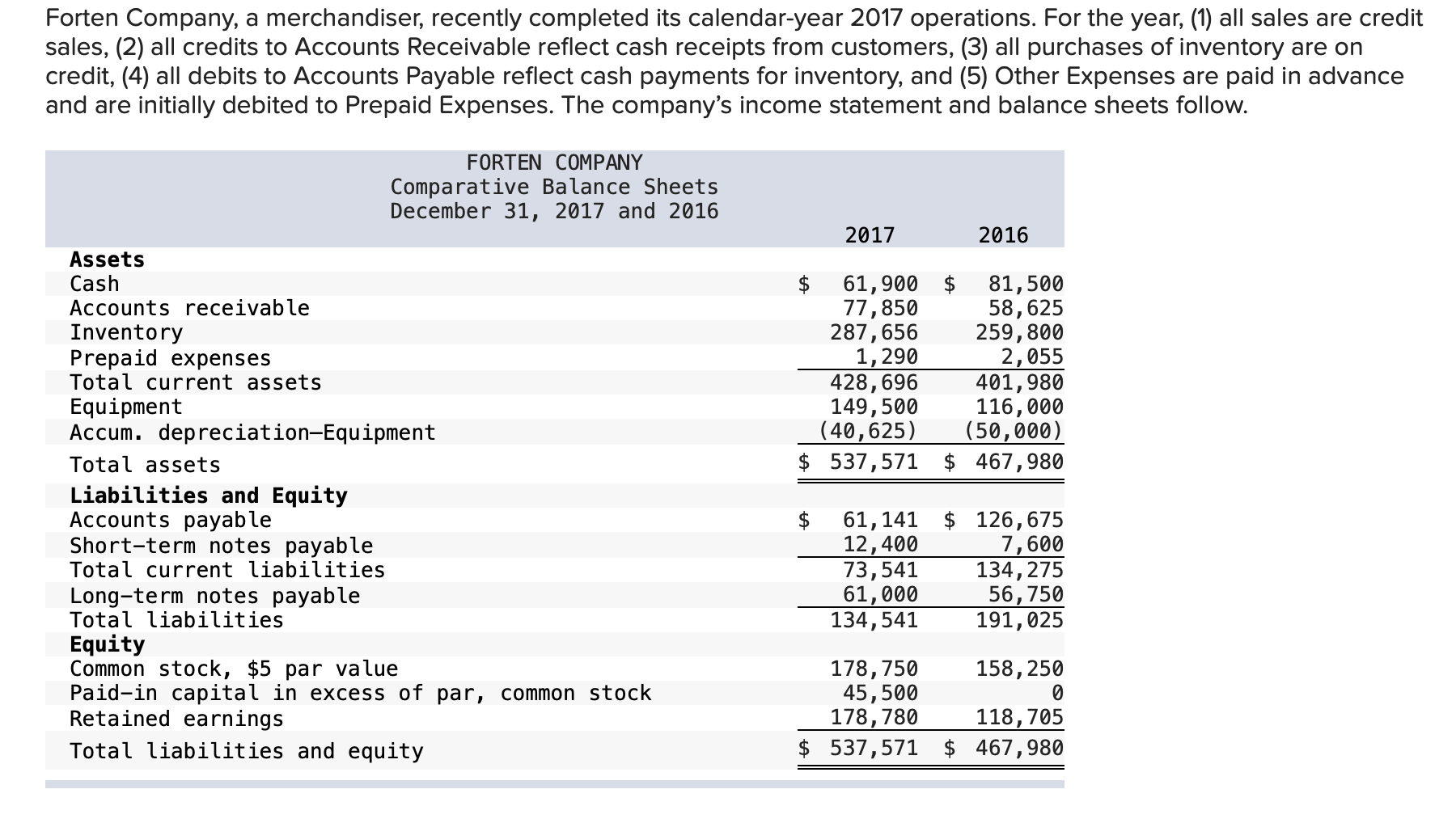Select 'Common stock, $5 par value' label
This screenshot has height=823, width=1456.
[x=234, y=669]
